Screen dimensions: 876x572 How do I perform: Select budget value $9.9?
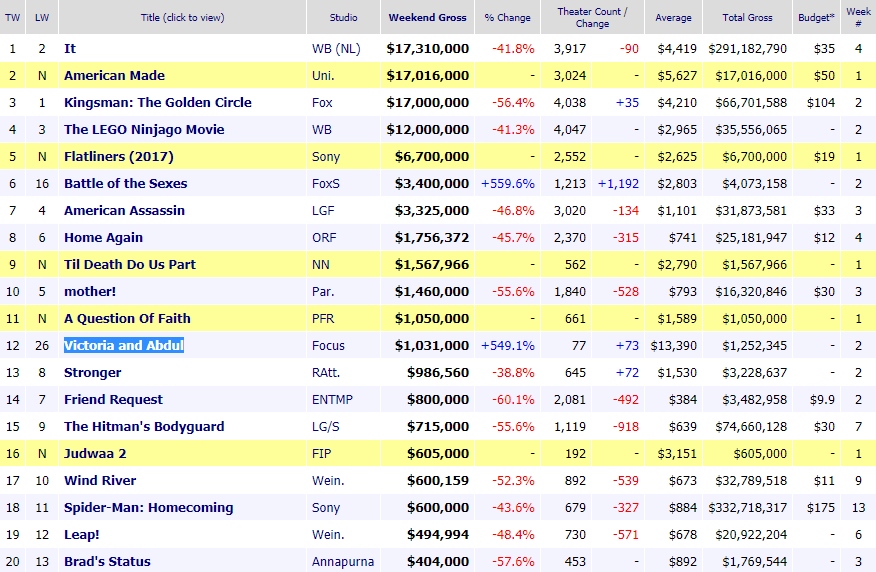(x=822, y=399)
